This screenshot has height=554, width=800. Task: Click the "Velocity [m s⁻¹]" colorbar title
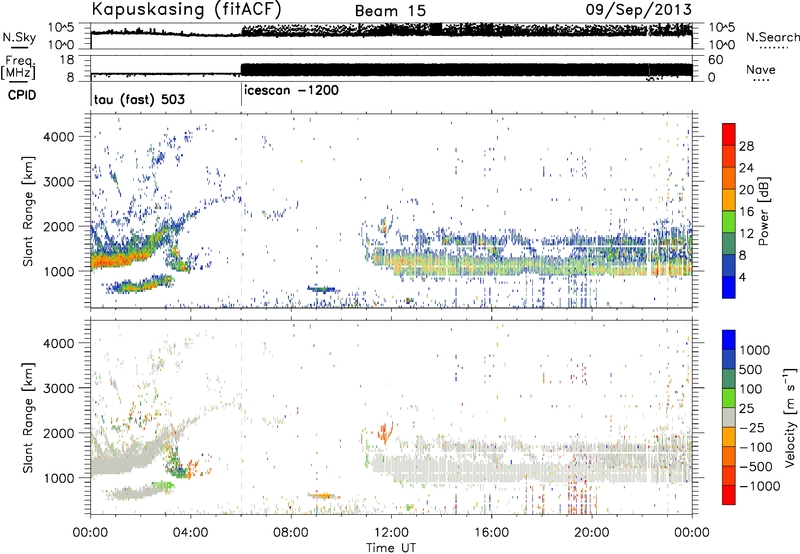tap(790, 417)
